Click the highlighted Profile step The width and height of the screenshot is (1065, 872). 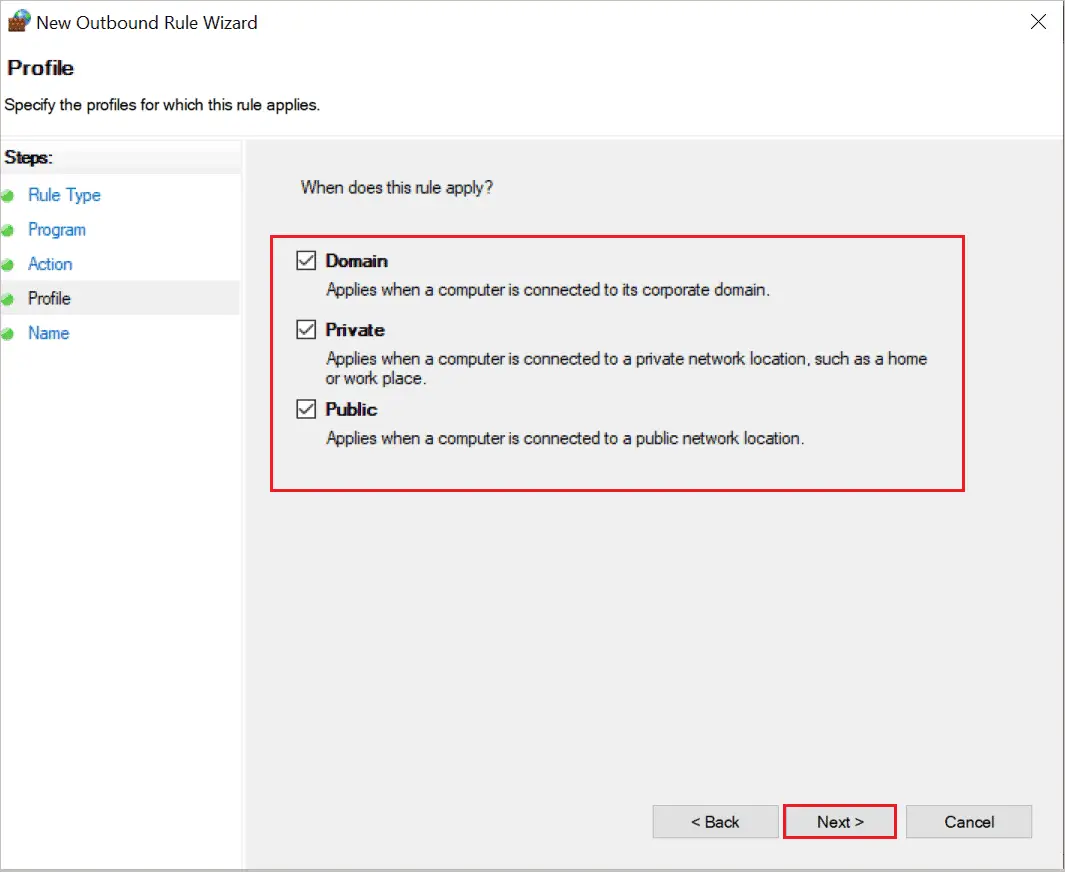(50, 298)
